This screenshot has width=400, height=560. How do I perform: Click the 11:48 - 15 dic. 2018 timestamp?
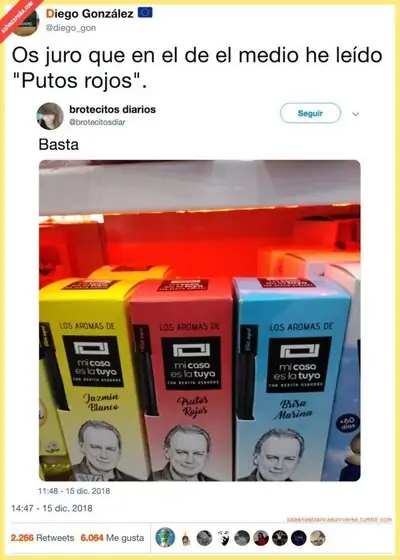[x=74, y=491]
